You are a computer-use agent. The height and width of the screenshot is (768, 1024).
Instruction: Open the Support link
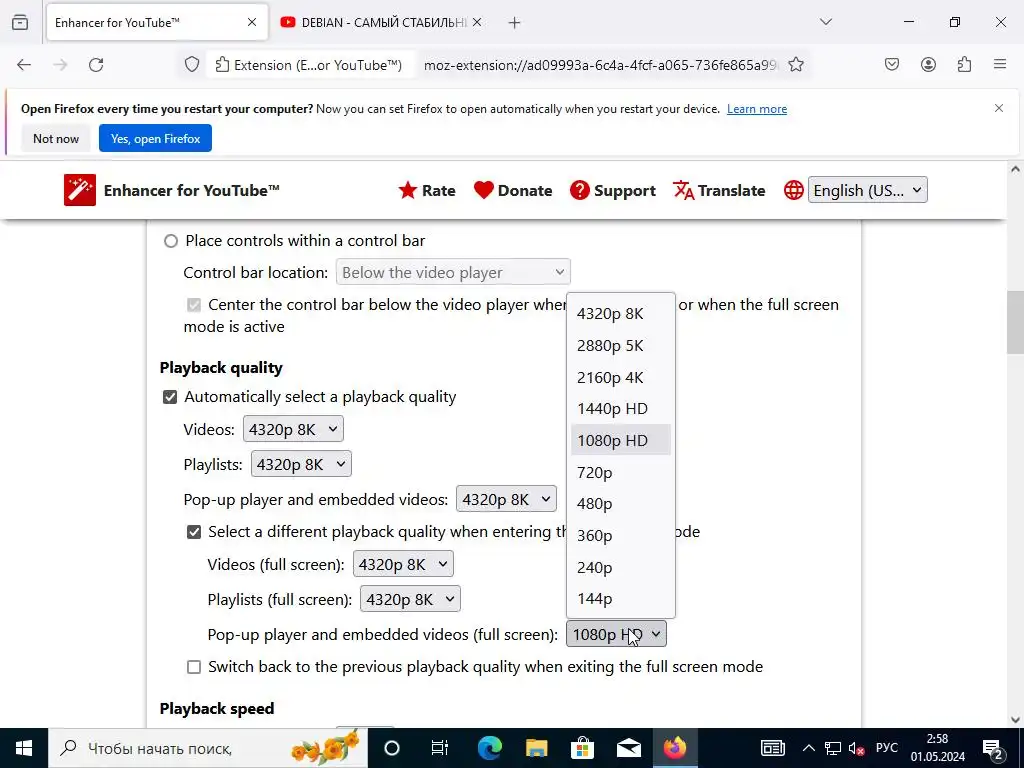tap(613, 191)
